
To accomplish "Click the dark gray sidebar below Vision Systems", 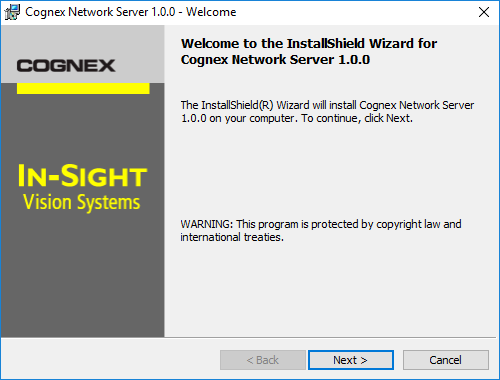I will click(x=82, y=273).
